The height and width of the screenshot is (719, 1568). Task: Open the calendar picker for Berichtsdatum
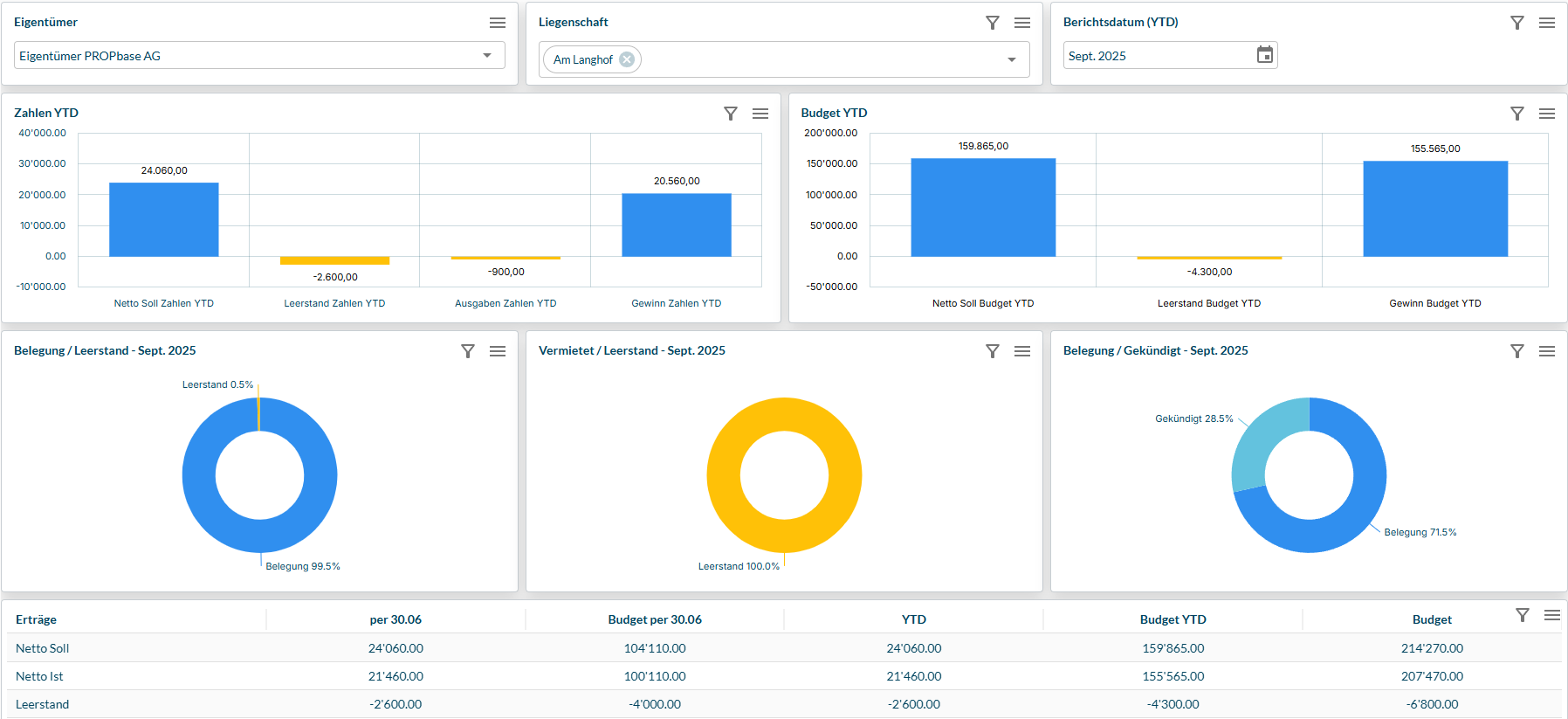[1264, 55]
